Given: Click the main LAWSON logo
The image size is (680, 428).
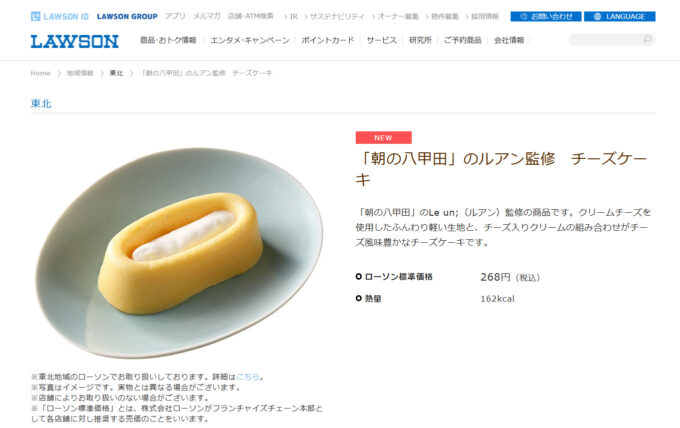Looking at the screenshot, I should [x=75, y=42].
